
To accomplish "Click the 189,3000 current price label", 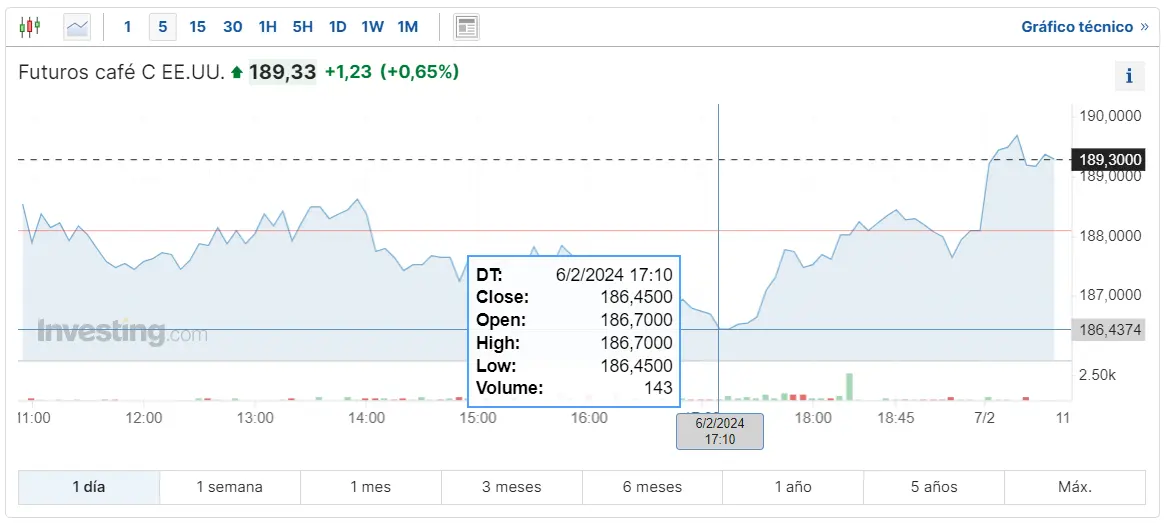I will [x=1107, y=160].
